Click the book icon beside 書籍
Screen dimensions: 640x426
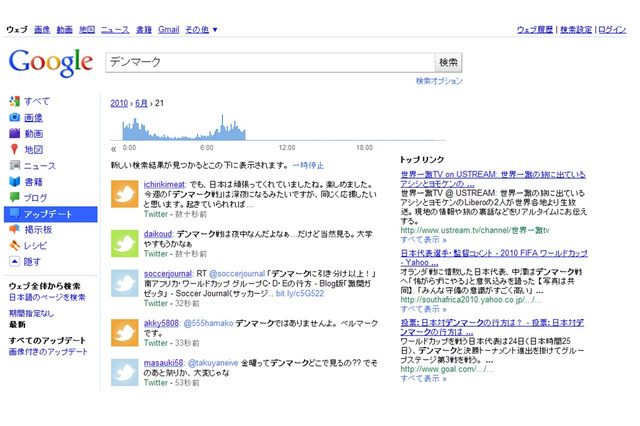click(x=15, y=182)
